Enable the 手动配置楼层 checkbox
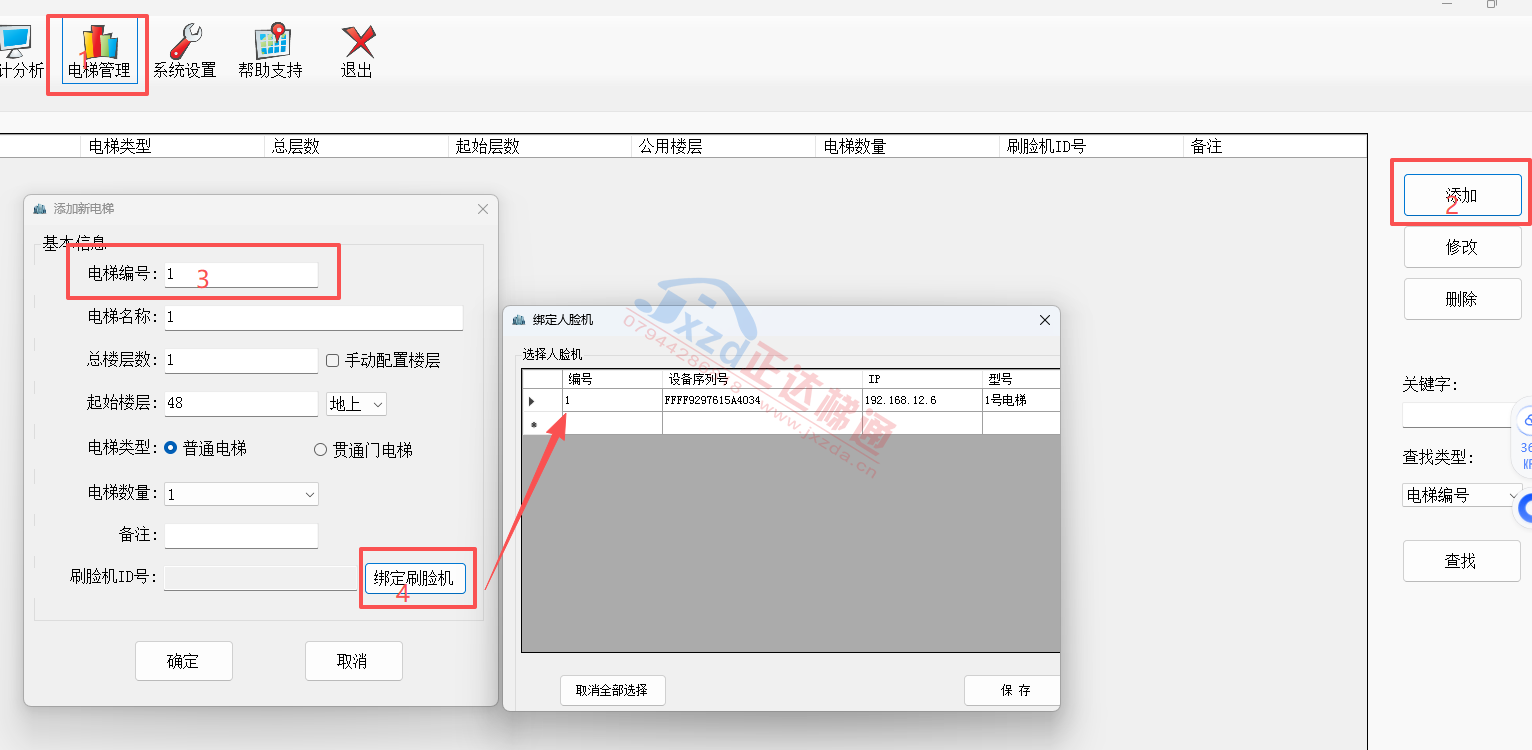The image size is (1532, 750). [x=334, y=360]
